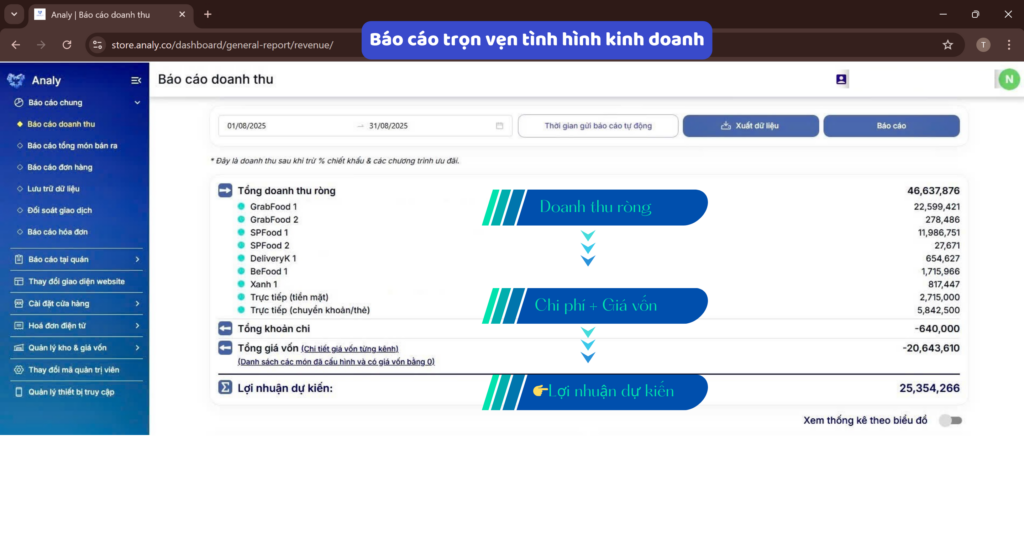The image size is (1024, 541).
Task: Expand the Cài đặt cửa hàng menu
Action: pyautogui.click(x=137, y=303)
